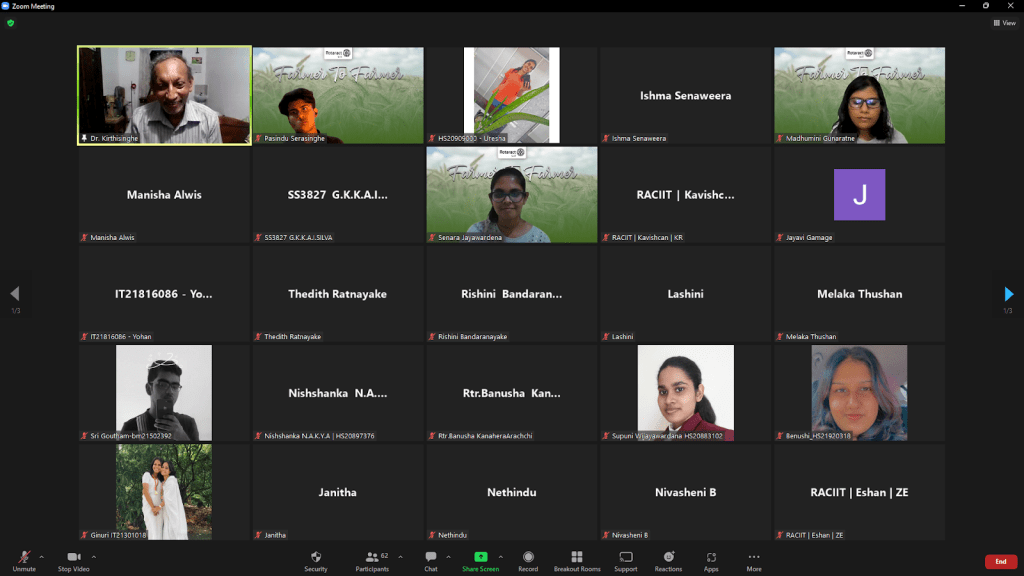This screenshot has height=576, width=1024.
Task: Click the red End meeting button
Action: click(x=1000, y=562)
